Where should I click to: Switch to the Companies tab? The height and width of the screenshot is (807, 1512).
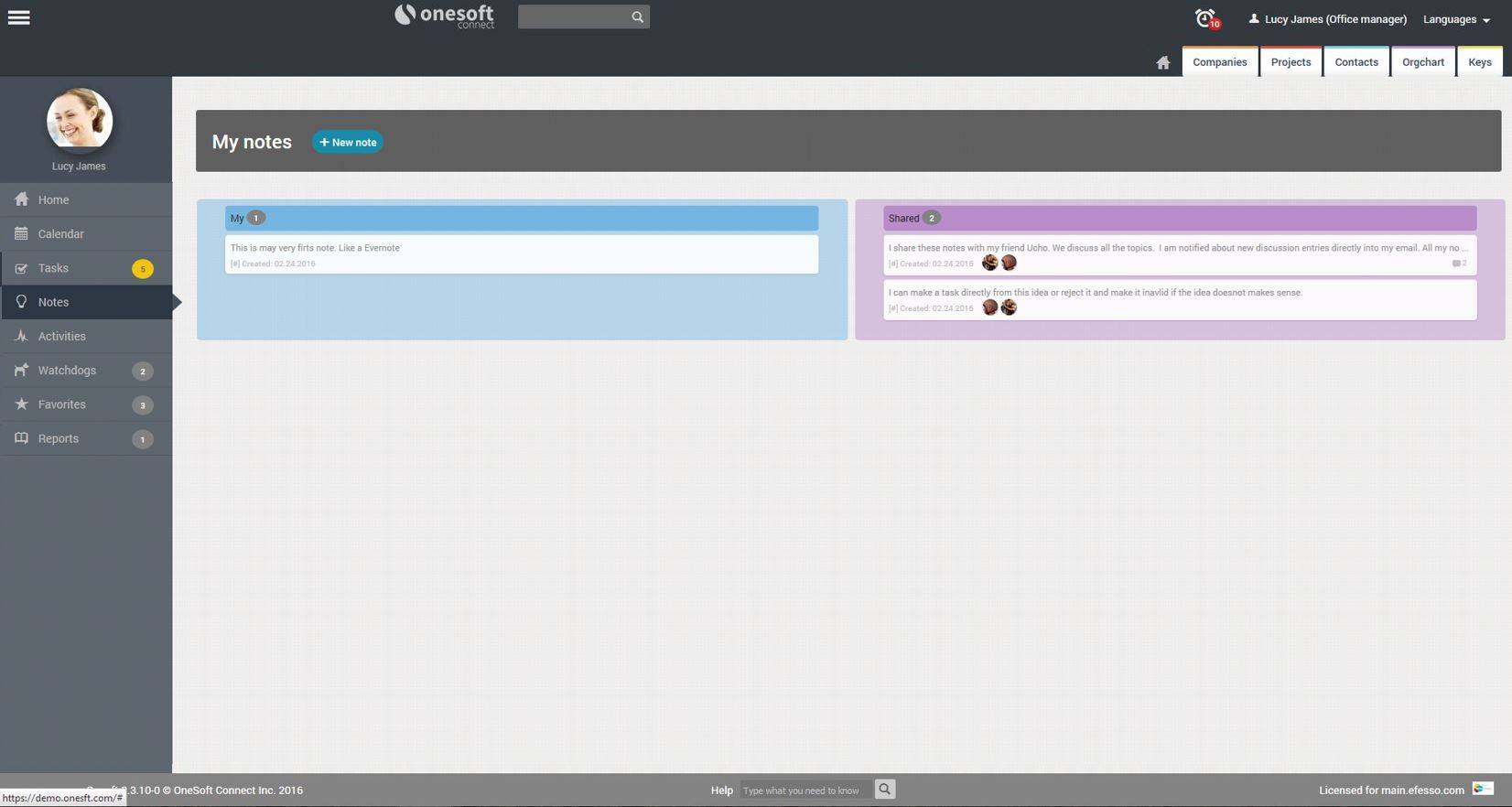1220,61
